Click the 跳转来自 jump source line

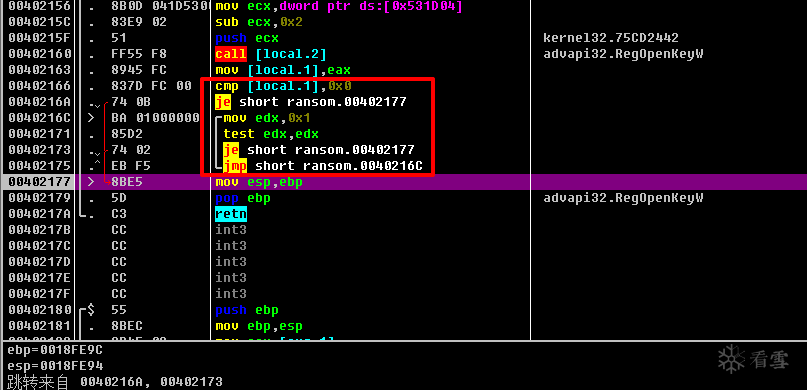pos(115,382)
